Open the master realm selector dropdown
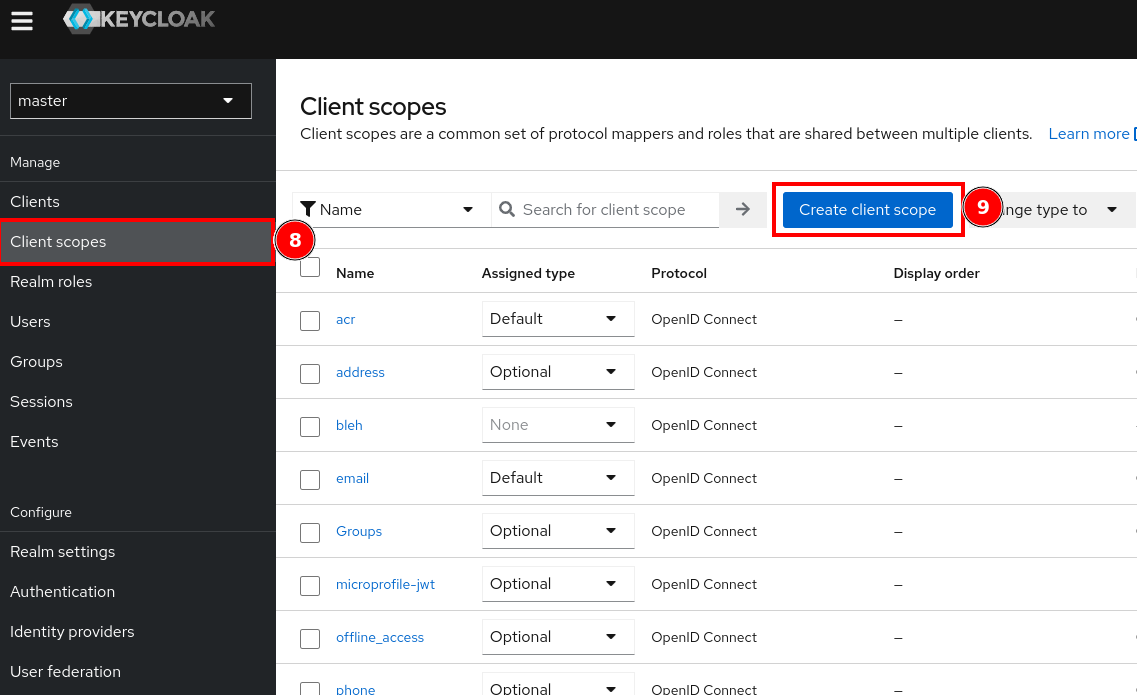 130,101
